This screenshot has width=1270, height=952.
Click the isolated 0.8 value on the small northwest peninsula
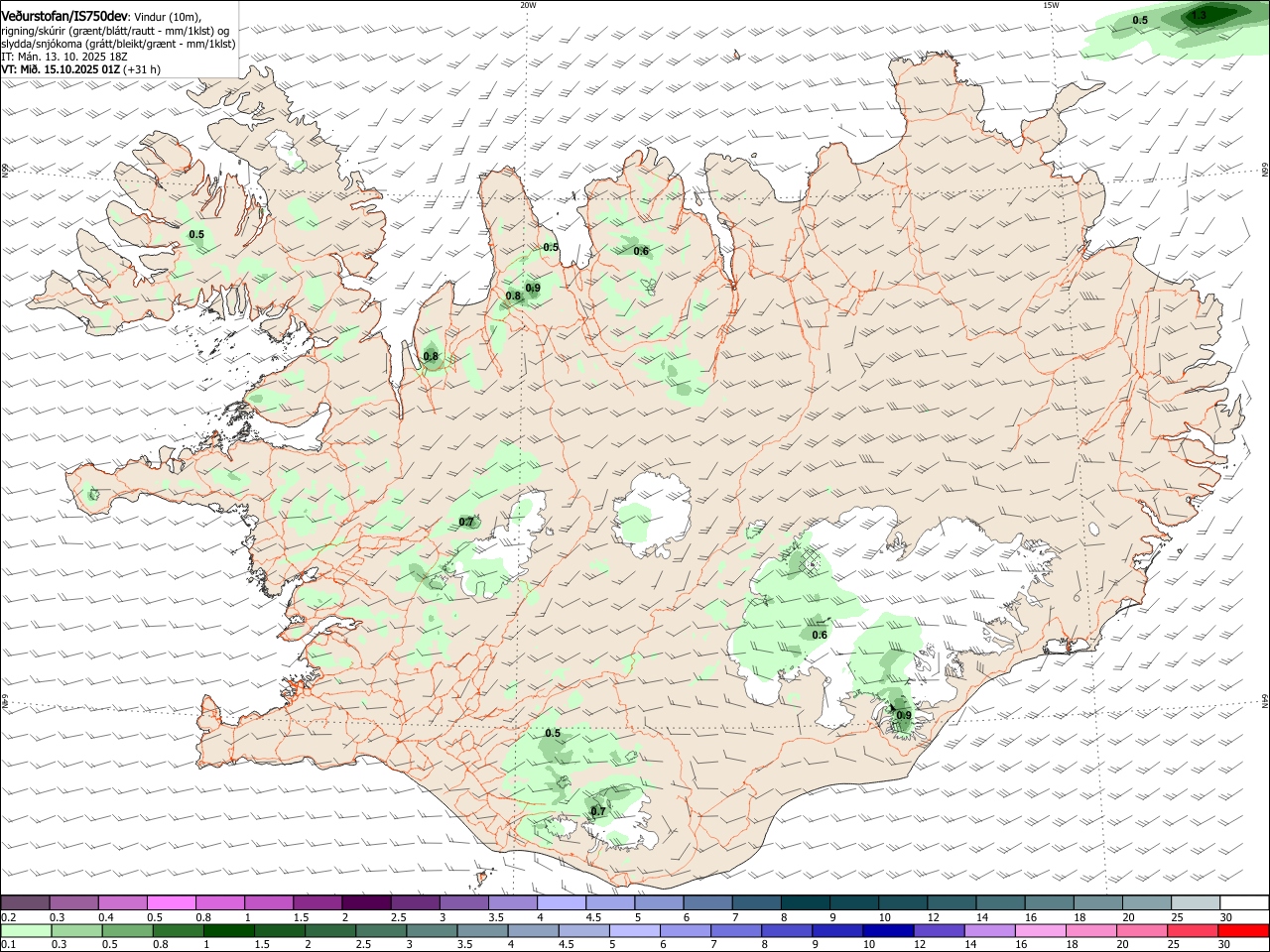(x=431, y=356)
